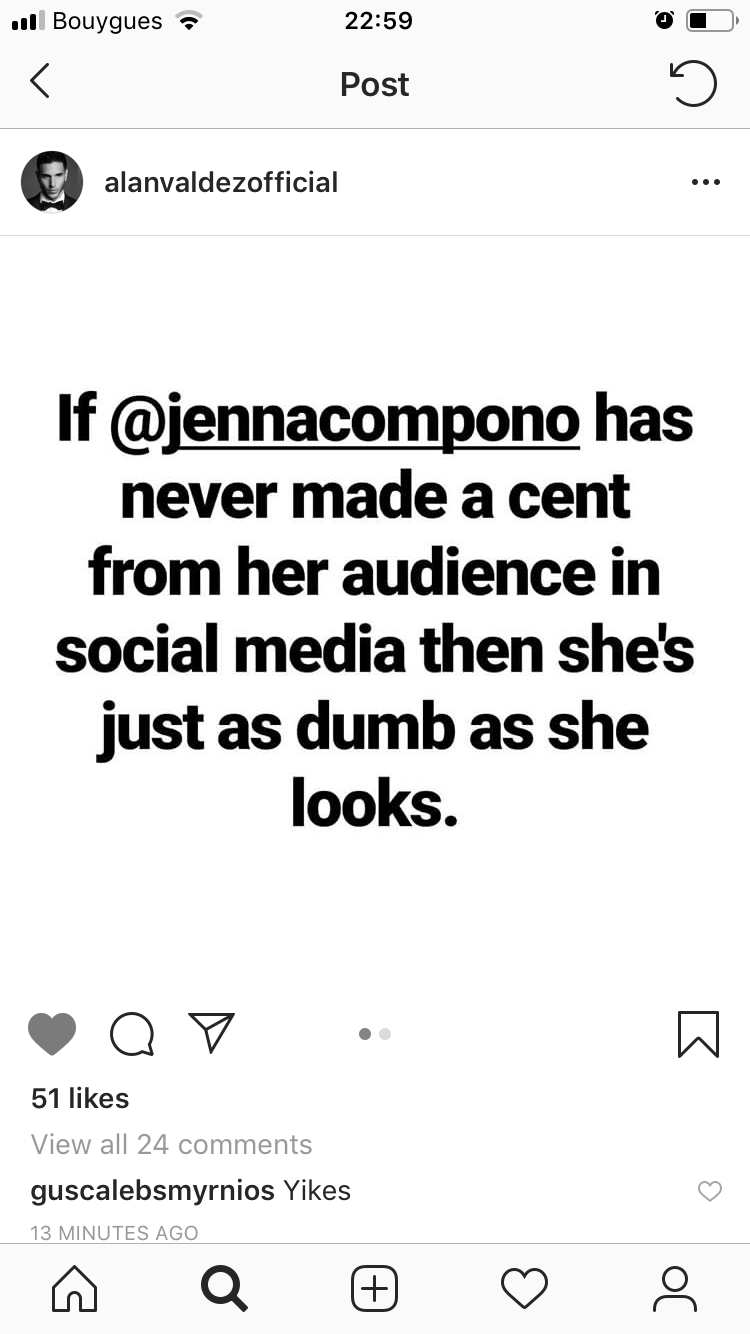Open the Profile tab person icon
Screen dimensions: 750x1334
675,1288
